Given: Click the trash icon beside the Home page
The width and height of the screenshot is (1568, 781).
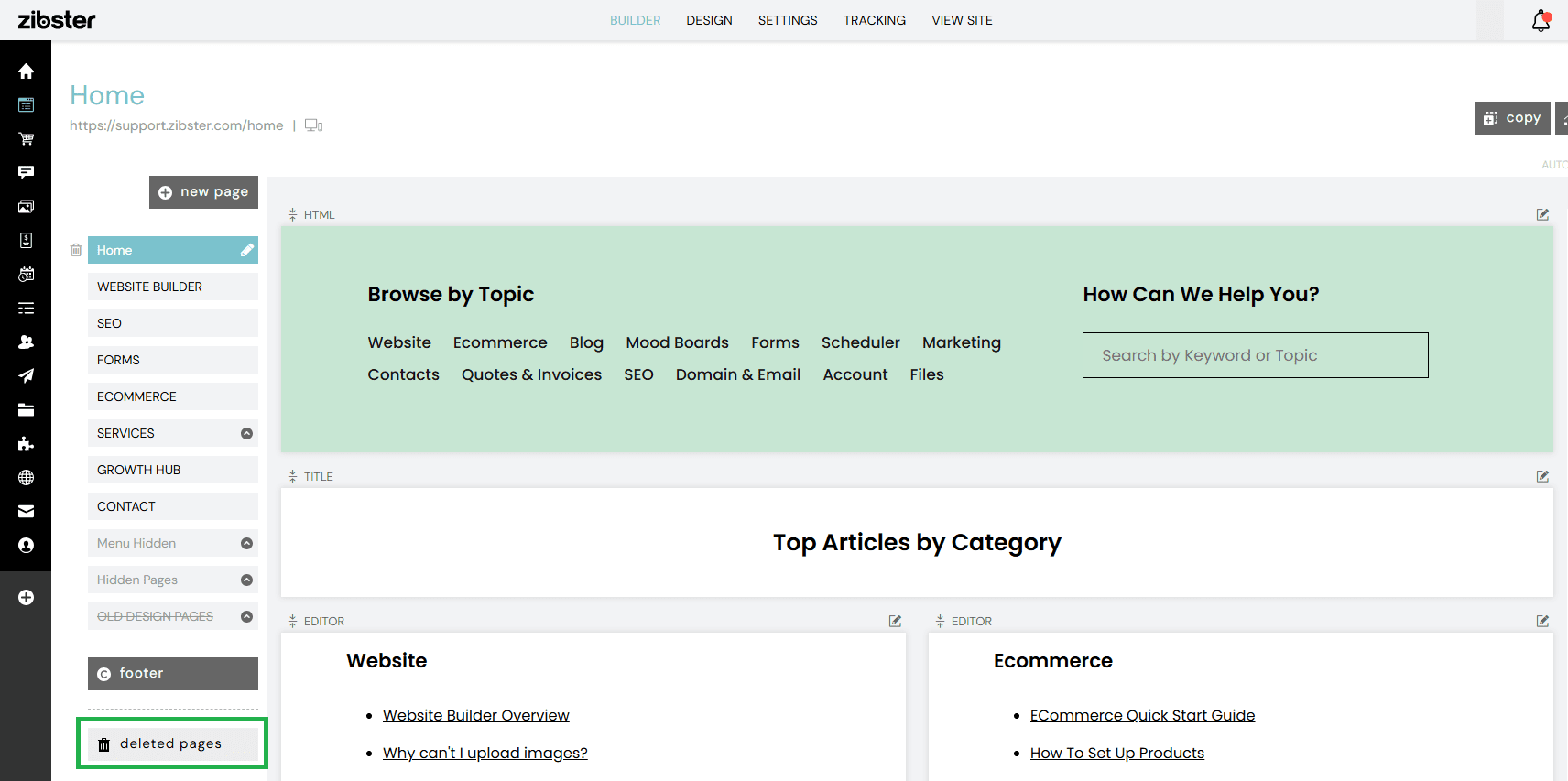Looking at the screenshot, I should point(76,250).
